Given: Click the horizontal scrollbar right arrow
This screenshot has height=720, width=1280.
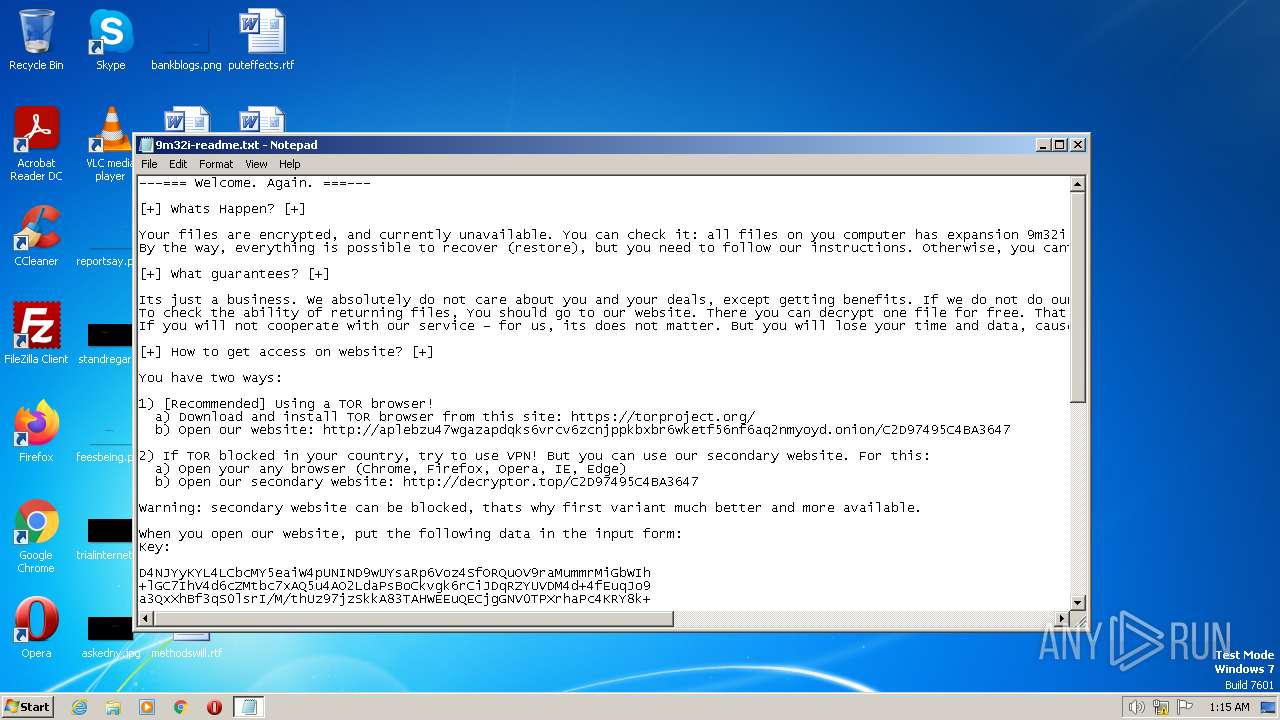Looking at the screenshot, I should tap(1061, 619).
